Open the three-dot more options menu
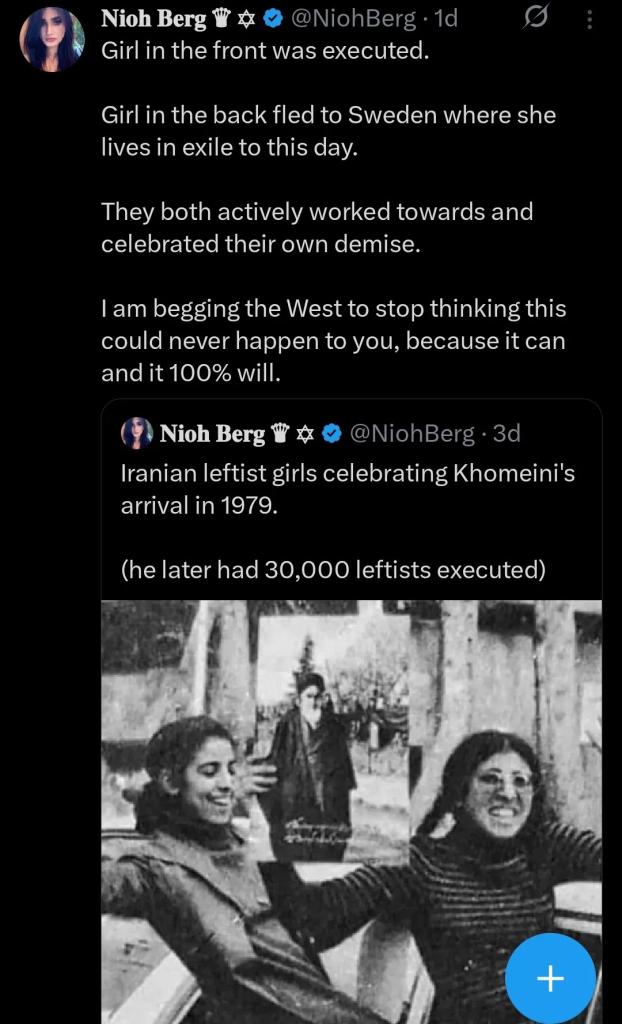 [588, 20]
